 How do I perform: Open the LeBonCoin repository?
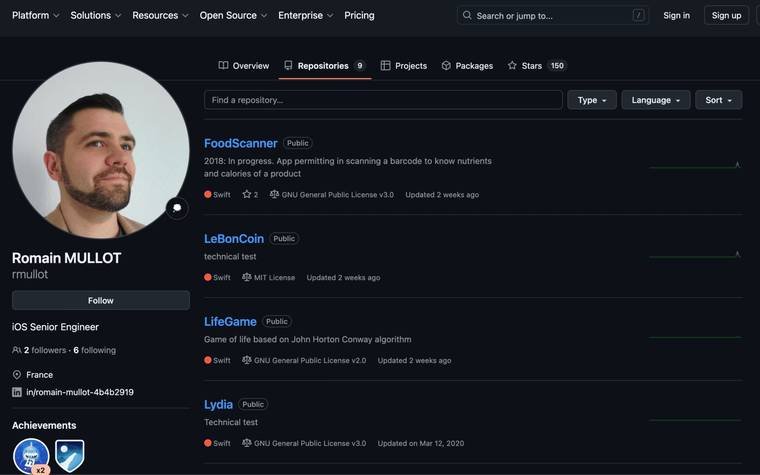tap(234, 239)
